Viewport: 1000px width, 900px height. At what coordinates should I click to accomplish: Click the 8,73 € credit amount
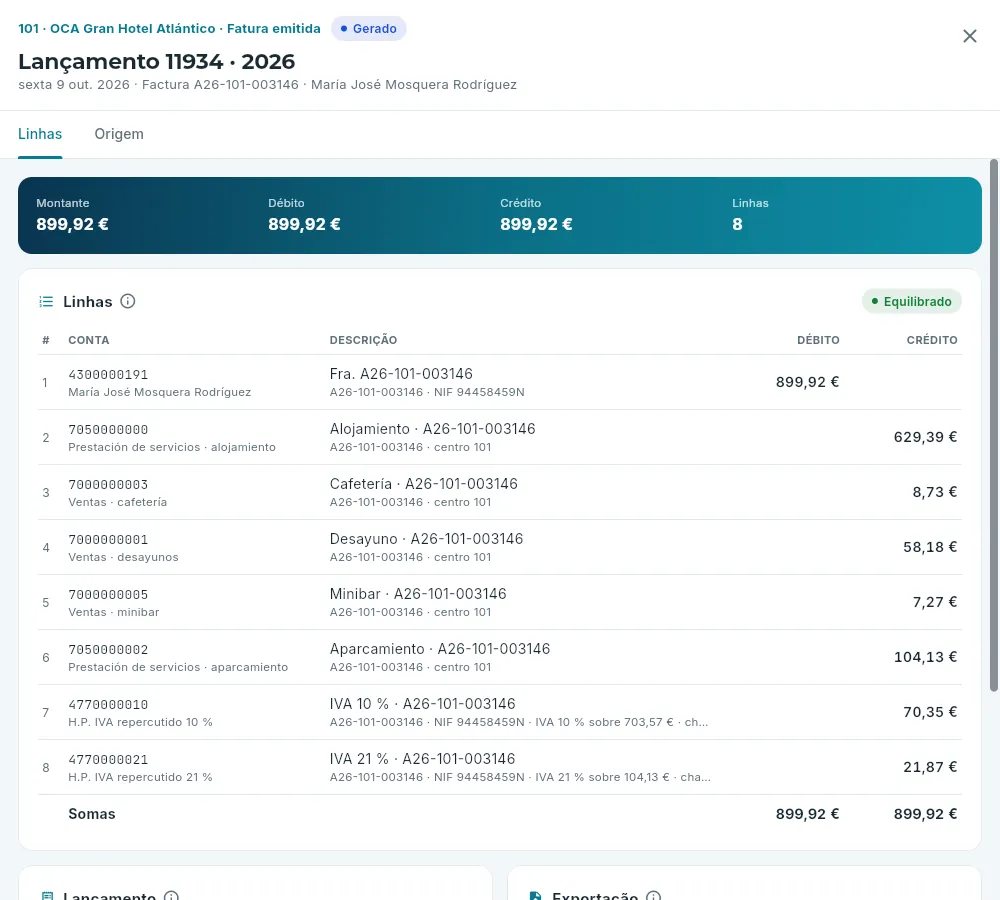tap(935, 492)
